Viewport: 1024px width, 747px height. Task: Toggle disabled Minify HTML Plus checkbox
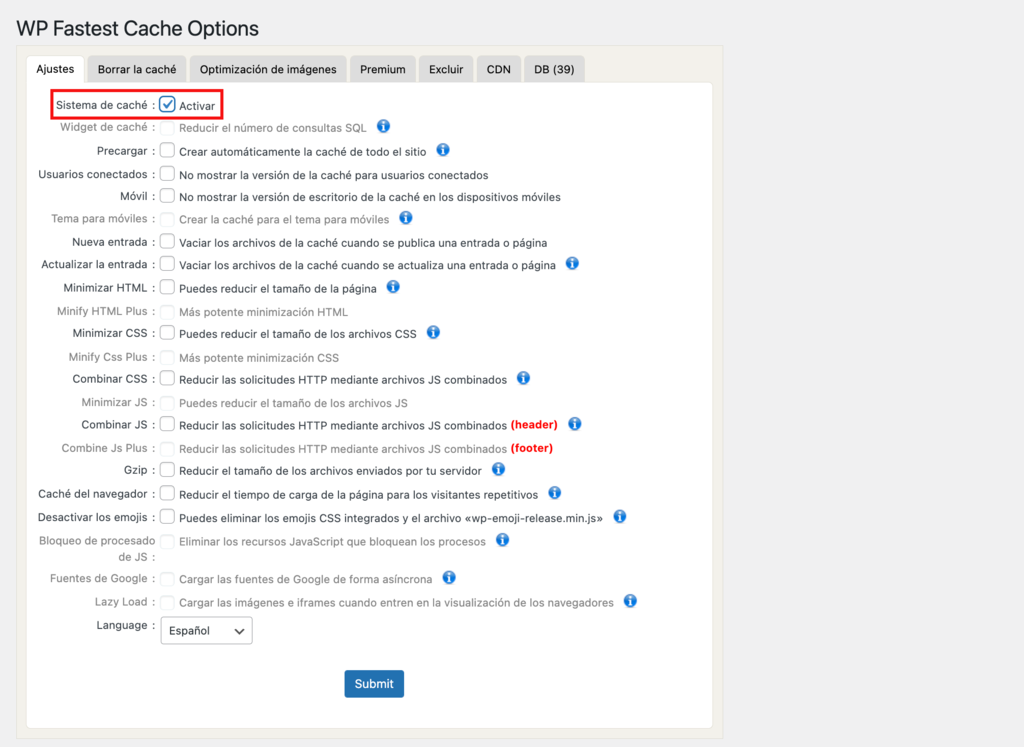(167, 311)
